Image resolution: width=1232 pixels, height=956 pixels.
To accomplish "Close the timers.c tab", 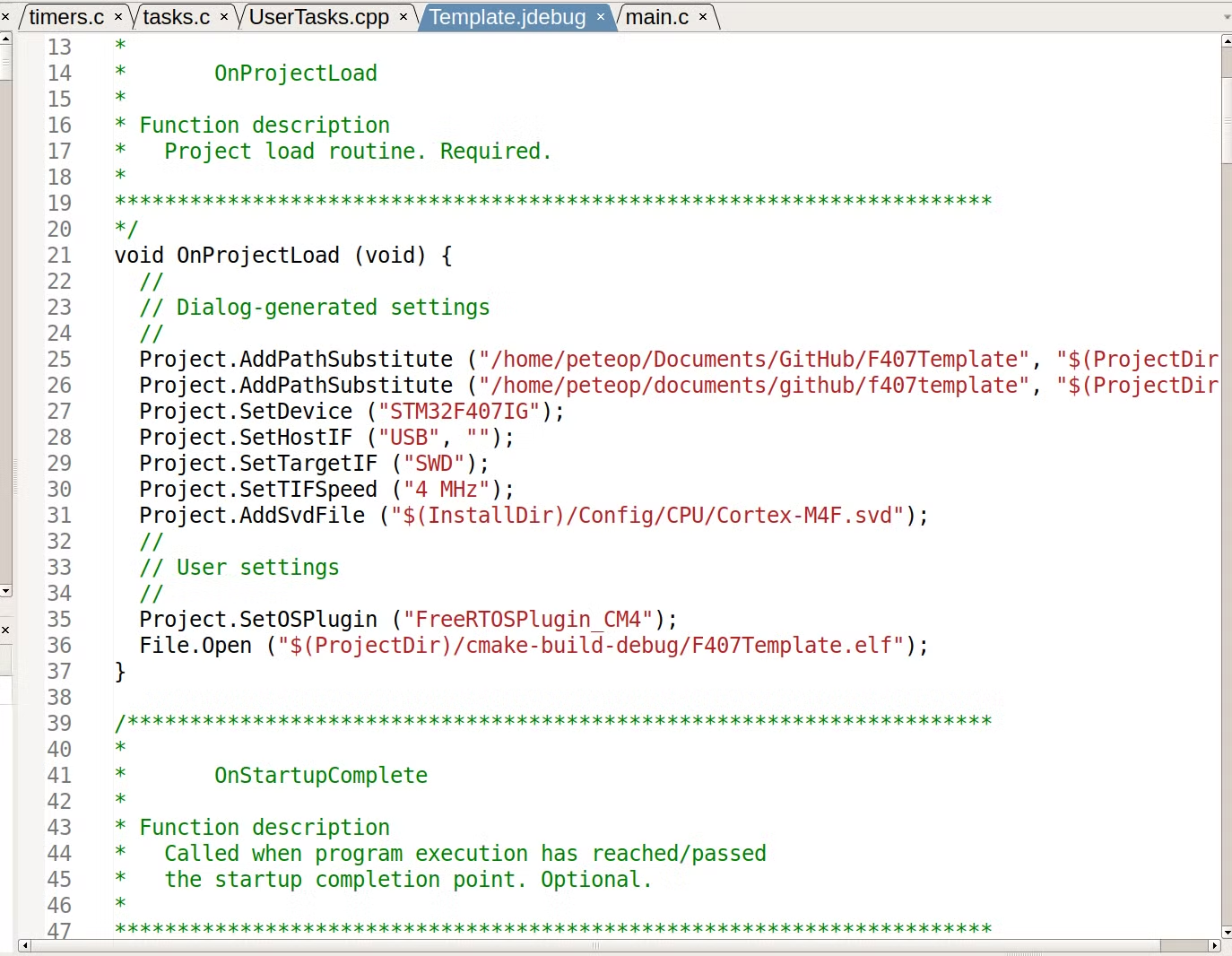I will point(117,16).
